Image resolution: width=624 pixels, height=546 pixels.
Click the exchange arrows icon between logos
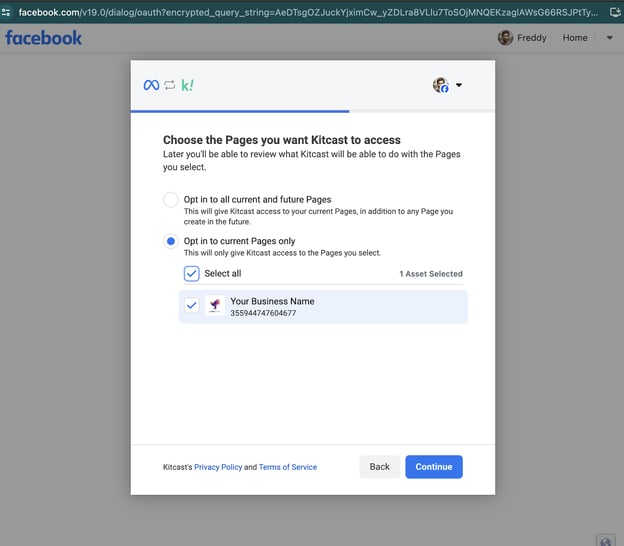pos(170,85)
